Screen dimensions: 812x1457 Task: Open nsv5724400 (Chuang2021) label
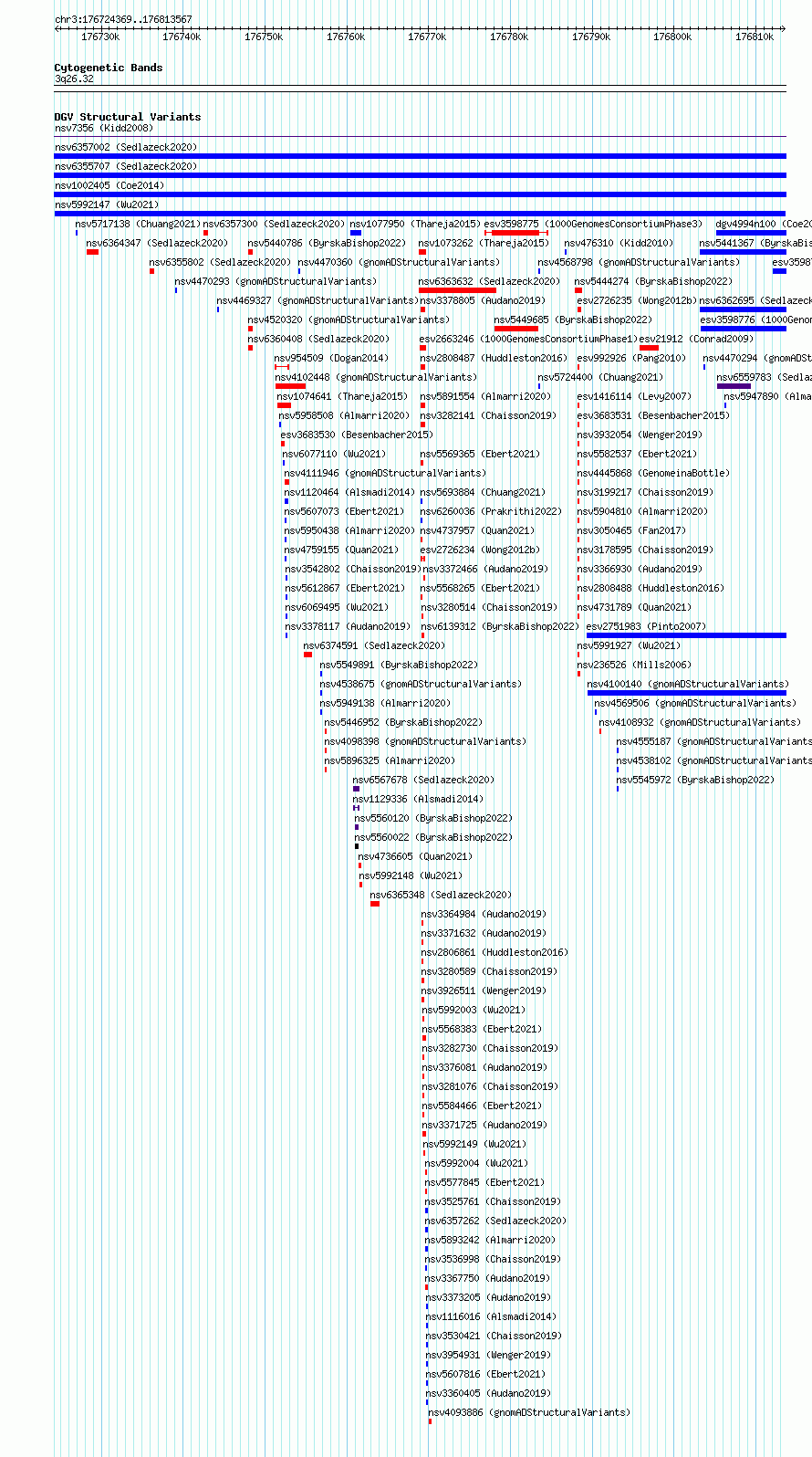(600, 378)
